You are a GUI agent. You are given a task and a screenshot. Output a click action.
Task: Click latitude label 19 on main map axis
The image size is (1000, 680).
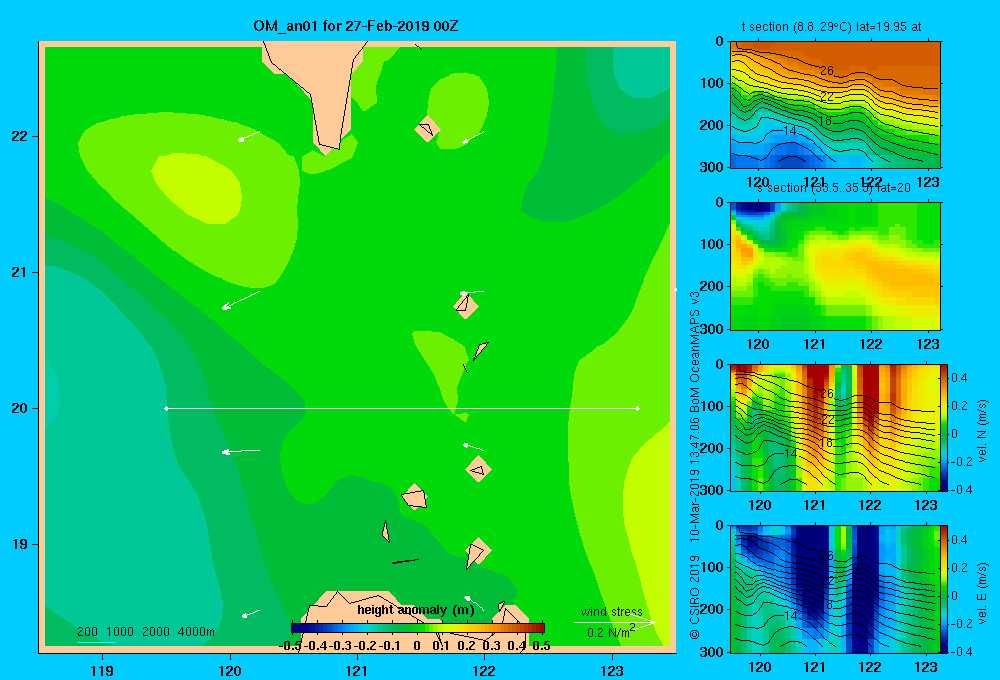(20, 544)
